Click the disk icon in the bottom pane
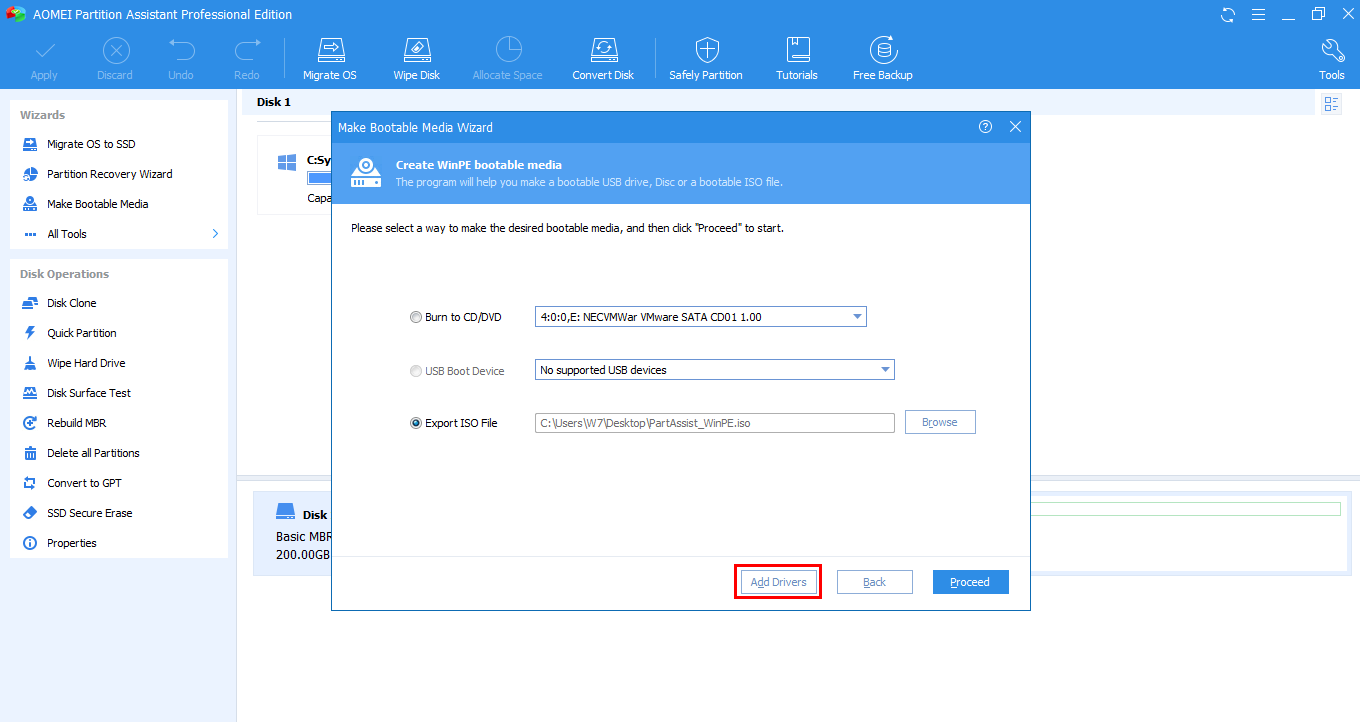This screenshot has height=722, width=1360. (285, 512)
